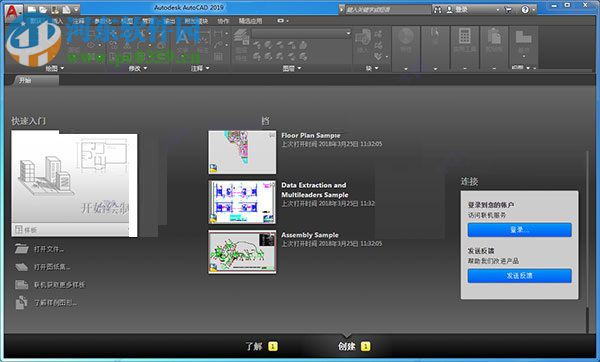Expand the 修改 panel dropdown
This screenshot has height=362, width=600.
pos(138,68)
